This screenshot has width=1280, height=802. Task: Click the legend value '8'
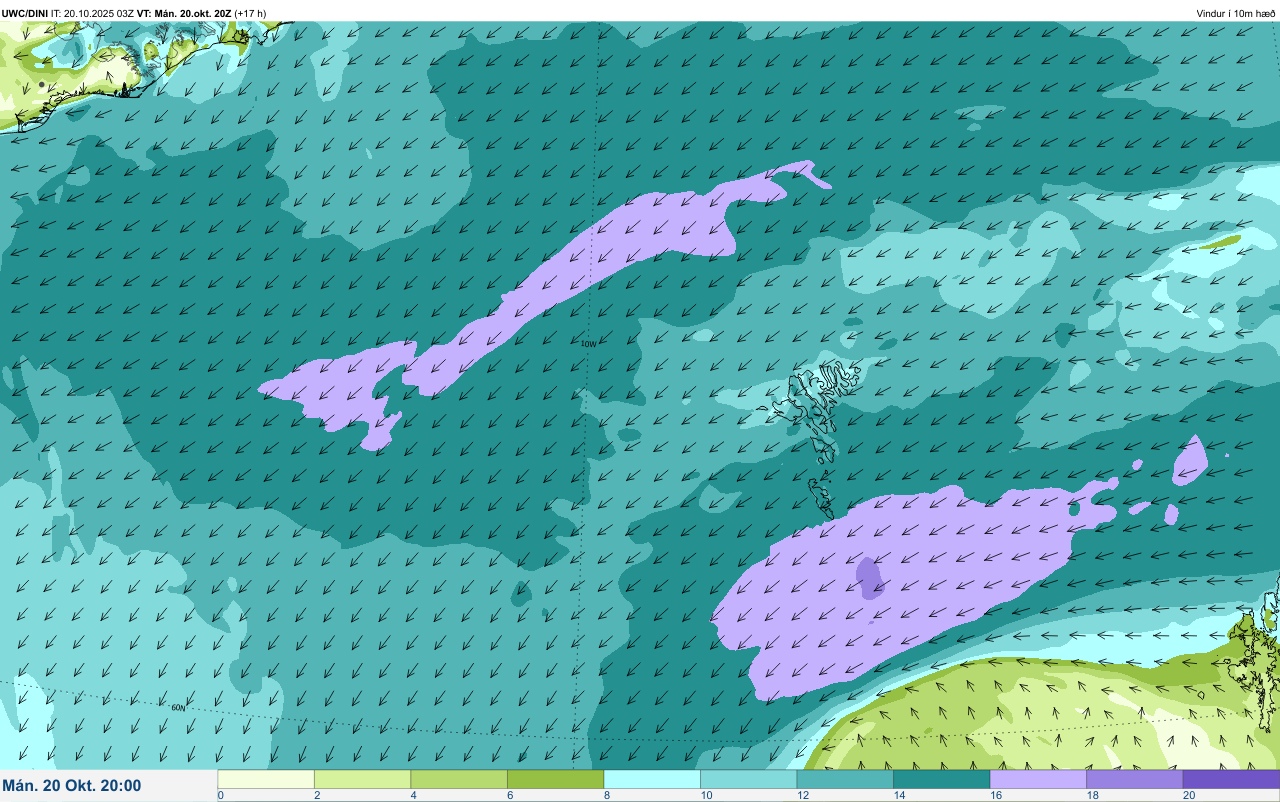pyautogui.click(x=605, y=795)
